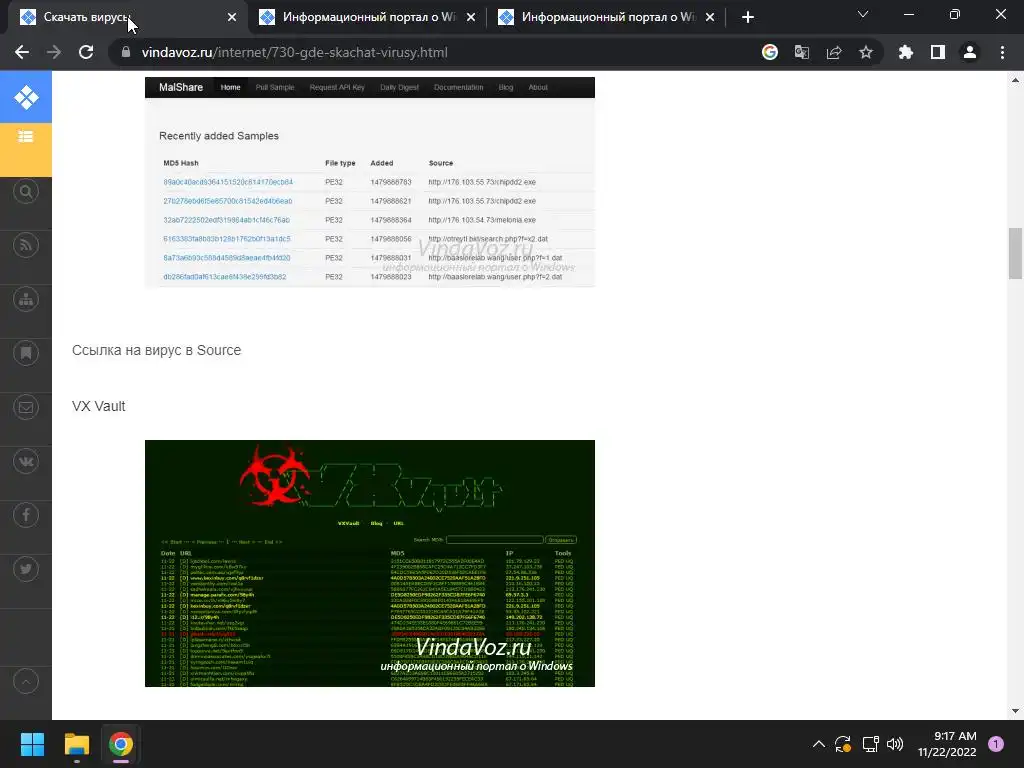Open the sidebar VK social icon
The image size is (1024, 768).
coord(26,462)
